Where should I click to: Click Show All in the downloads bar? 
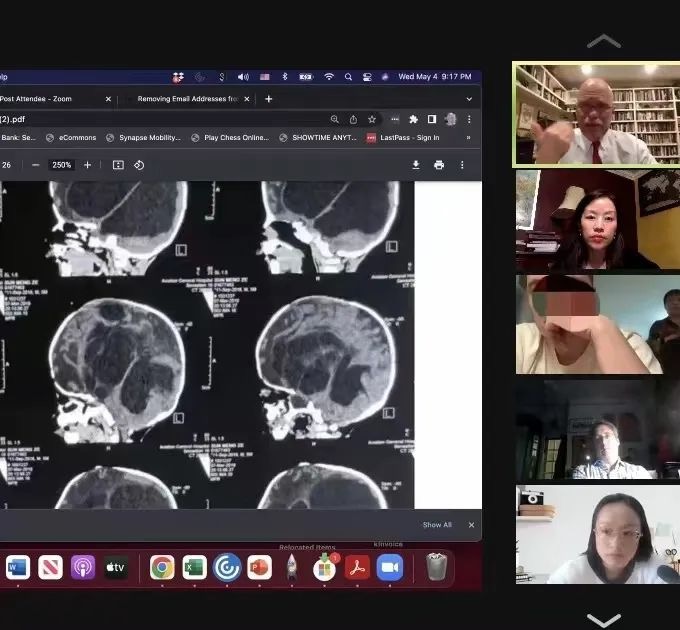(437, 525)
